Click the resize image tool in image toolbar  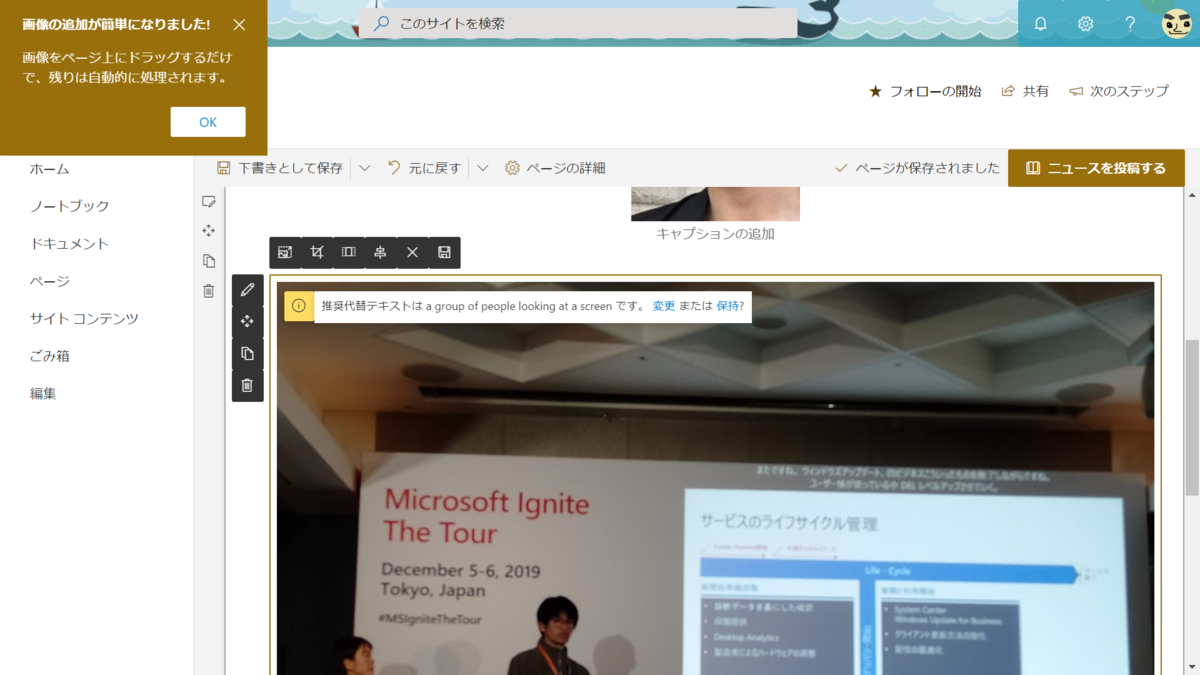285,253
